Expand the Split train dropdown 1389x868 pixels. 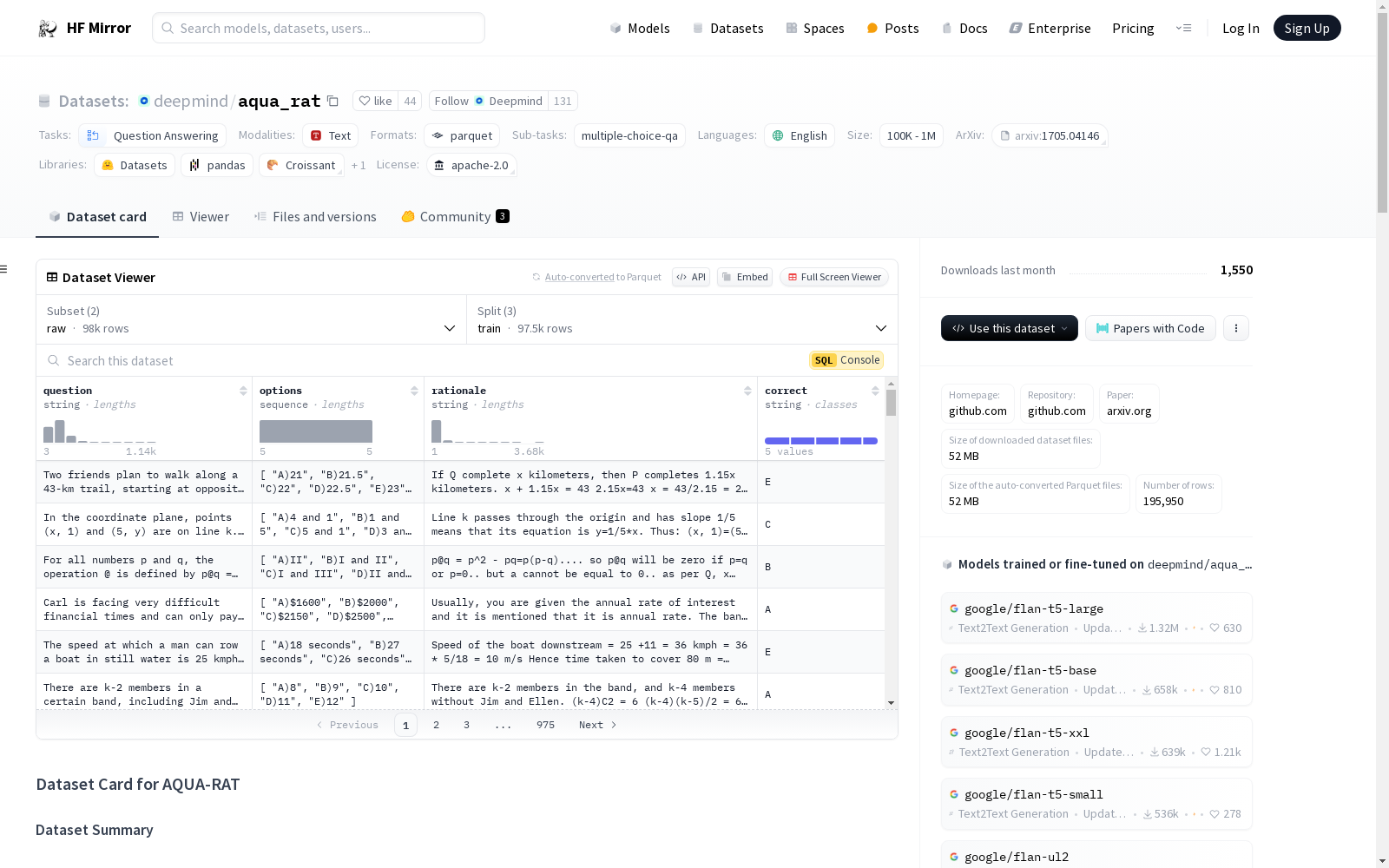(x=682, y=319)
